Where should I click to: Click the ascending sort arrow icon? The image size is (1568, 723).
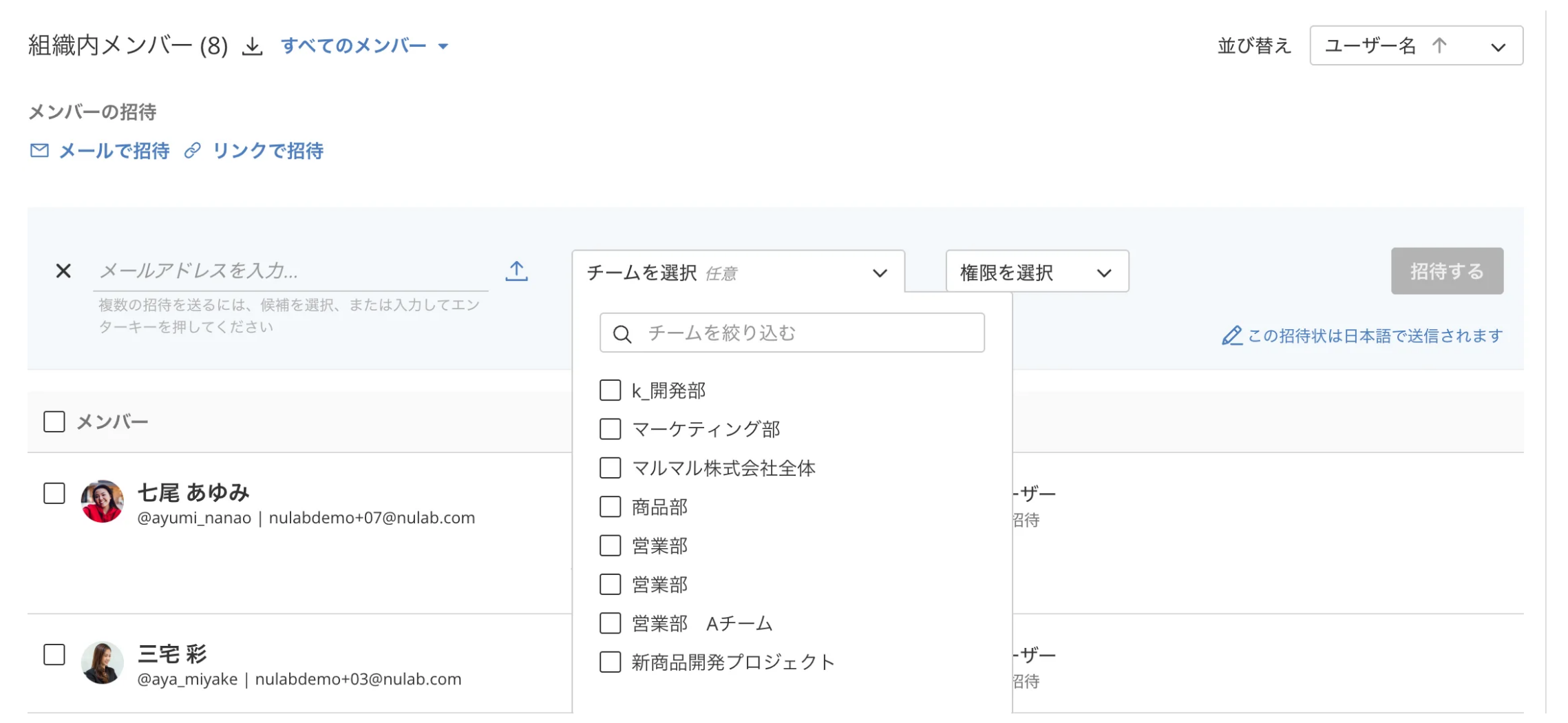tap(1439, 45)
